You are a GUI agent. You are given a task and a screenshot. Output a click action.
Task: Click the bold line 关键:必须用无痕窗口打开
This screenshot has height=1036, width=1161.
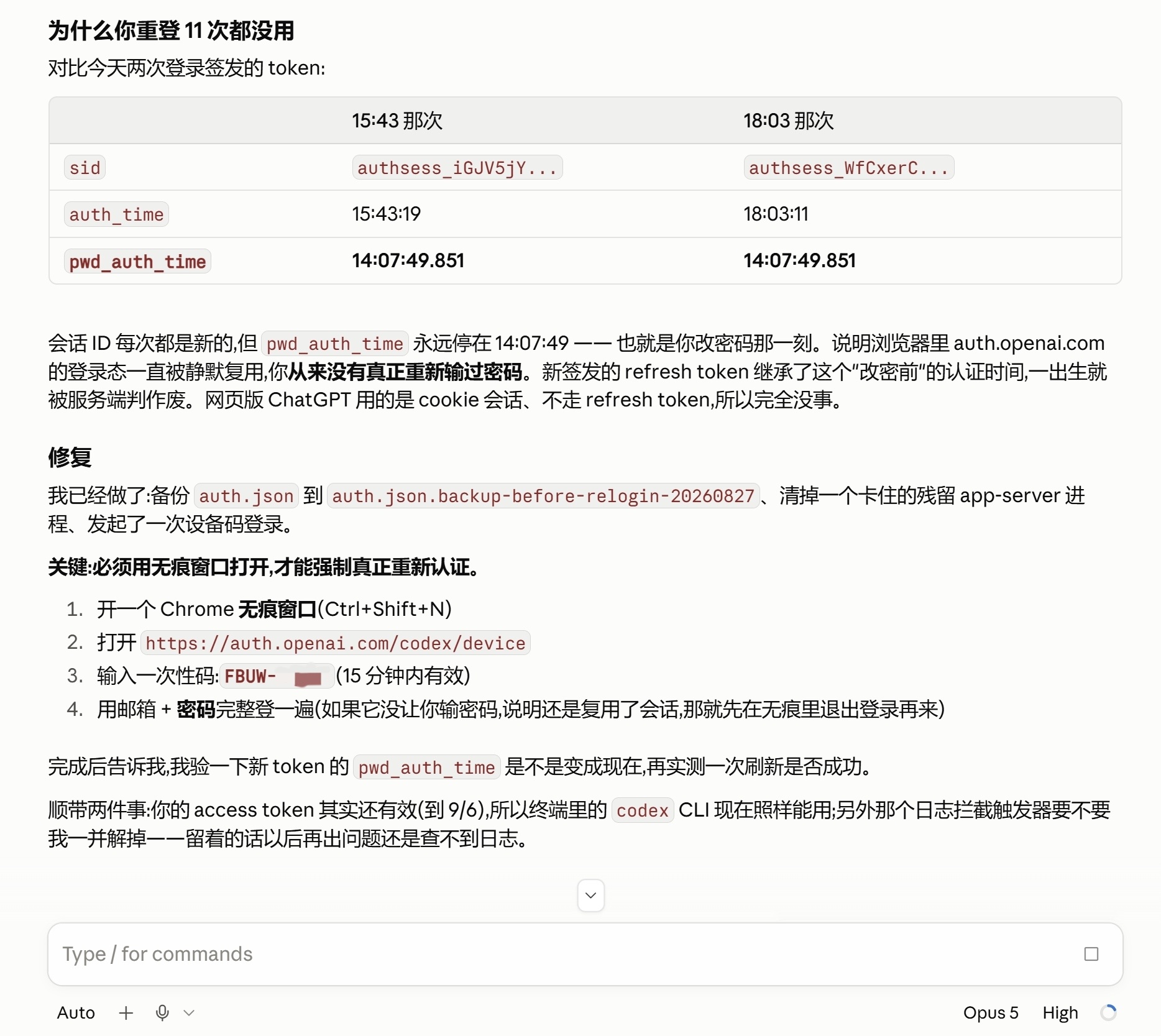264,567
